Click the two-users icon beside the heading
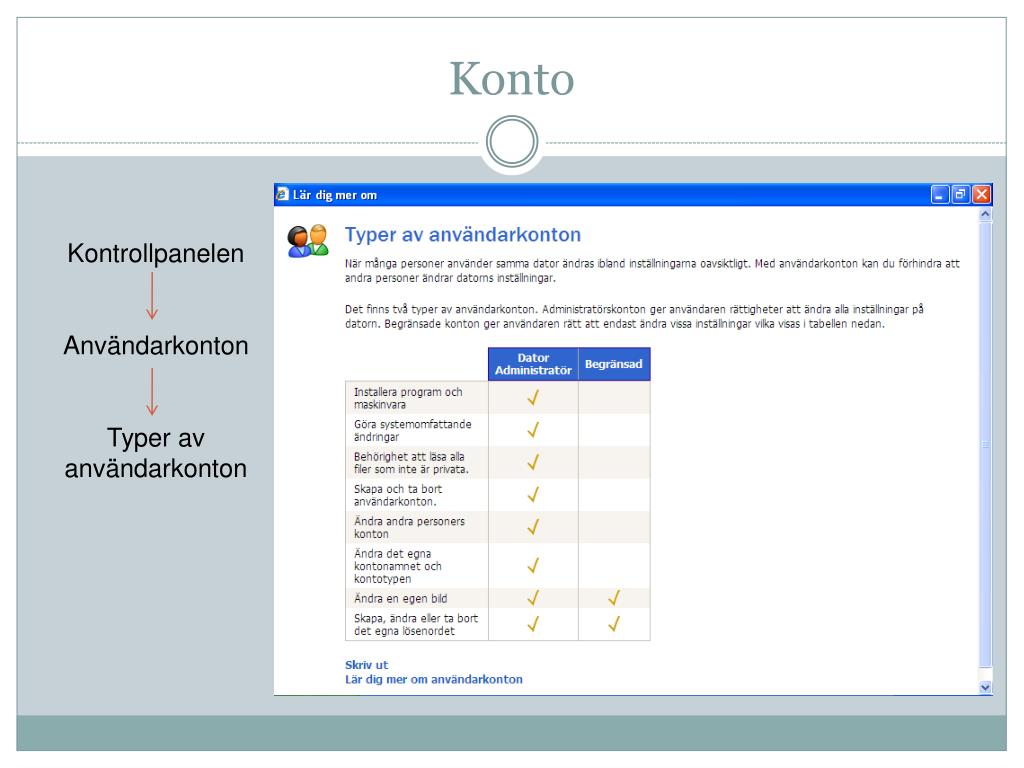 point(308,241)
